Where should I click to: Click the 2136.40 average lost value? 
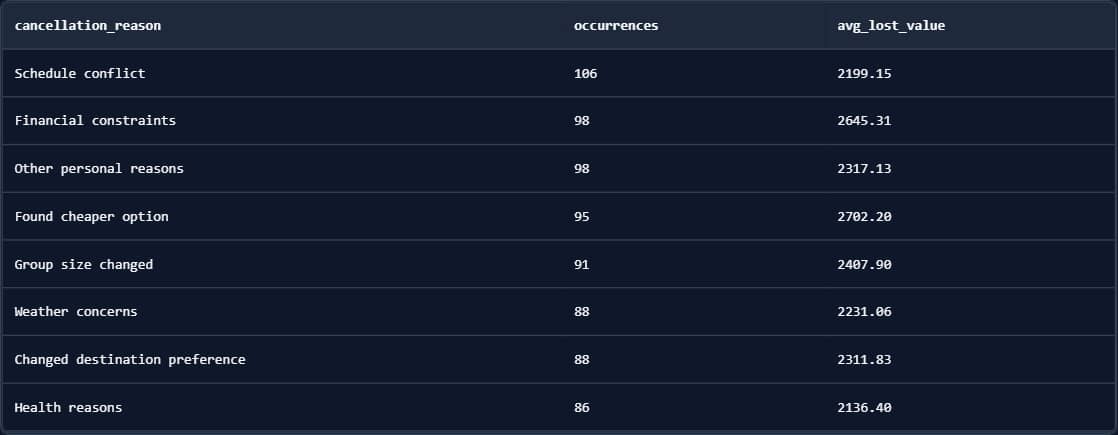pyautogui.click(x=864, y=407)
